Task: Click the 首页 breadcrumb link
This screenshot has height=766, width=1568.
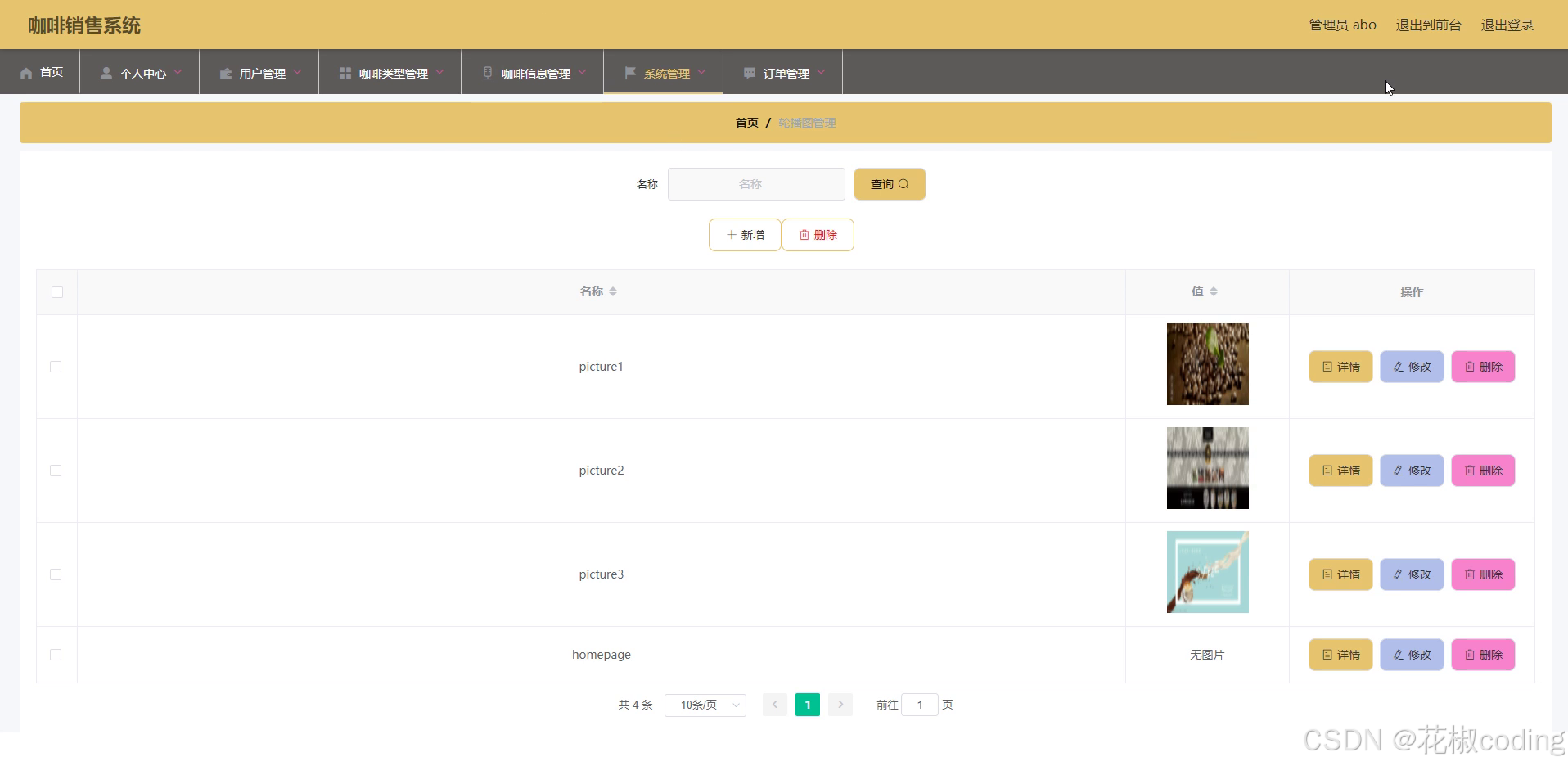Action: pyautogui.click(x=746, y=123)
